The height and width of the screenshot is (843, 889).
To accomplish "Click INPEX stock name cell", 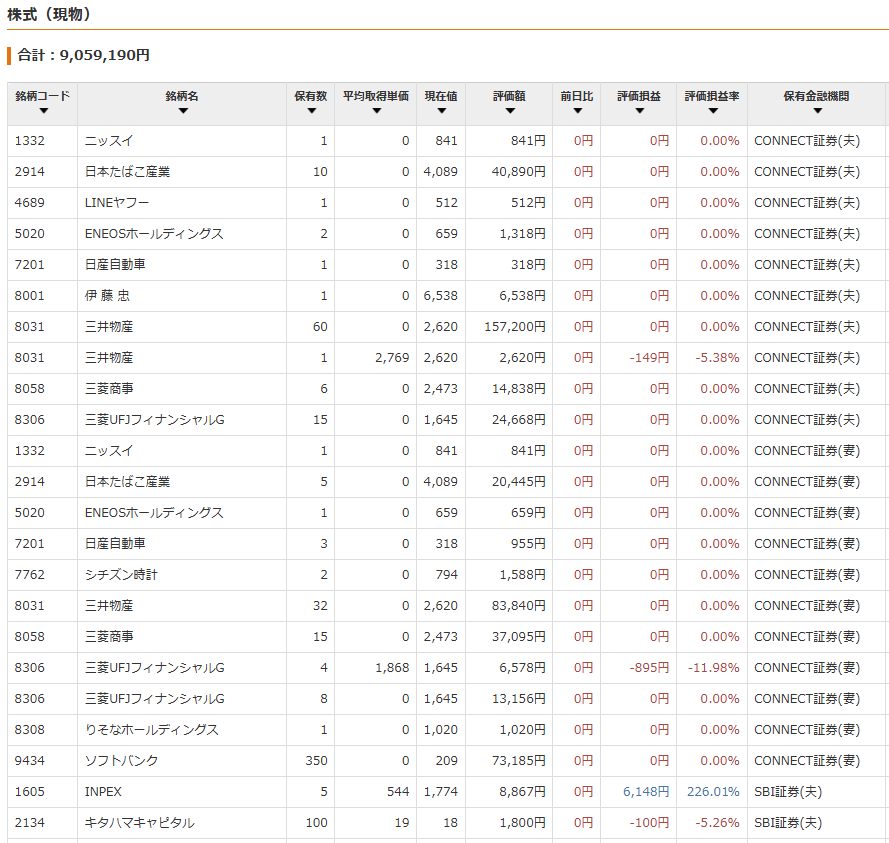I will (182, 792).
